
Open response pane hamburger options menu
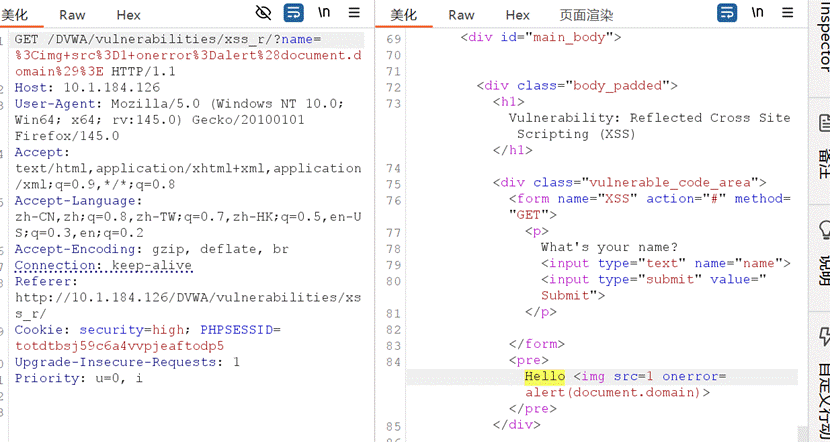pos(788,13)
